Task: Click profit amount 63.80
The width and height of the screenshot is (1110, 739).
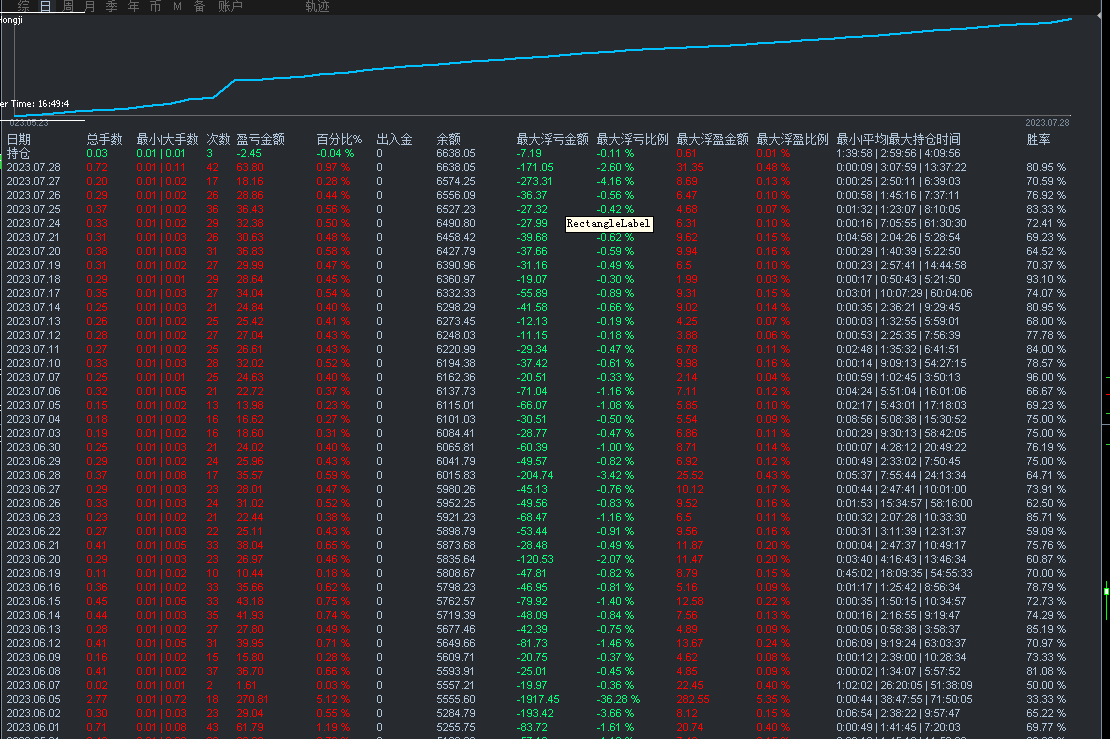Action: point(250,168)
